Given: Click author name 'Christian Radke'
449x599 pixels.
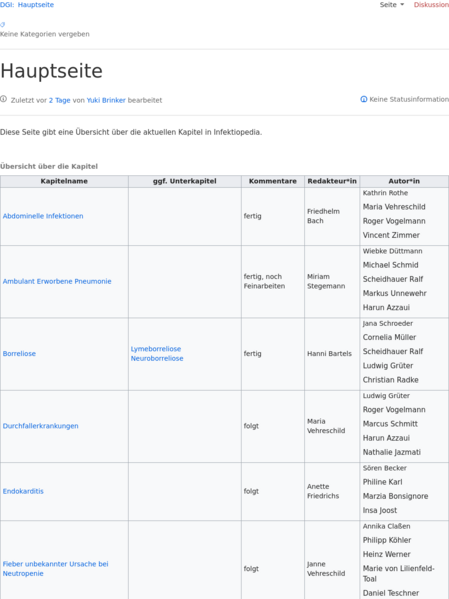Looking at the screenshot, I should (x=391, y=380).
